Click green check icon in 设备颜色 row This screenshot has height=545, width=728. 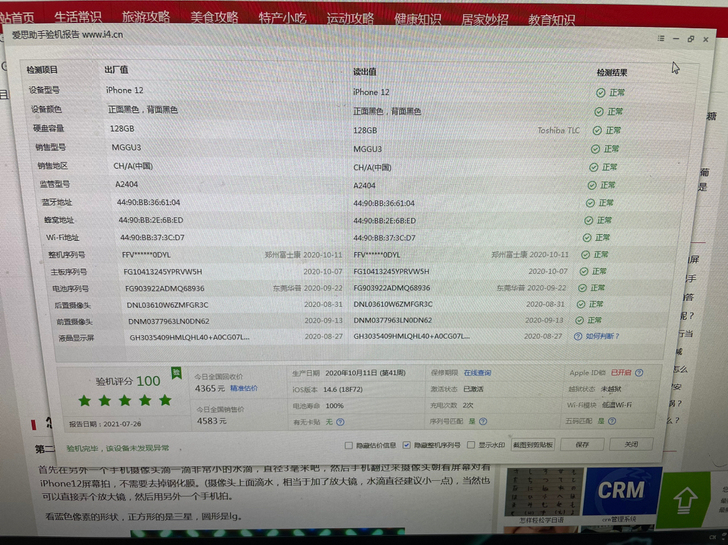(x=599, y=112)
